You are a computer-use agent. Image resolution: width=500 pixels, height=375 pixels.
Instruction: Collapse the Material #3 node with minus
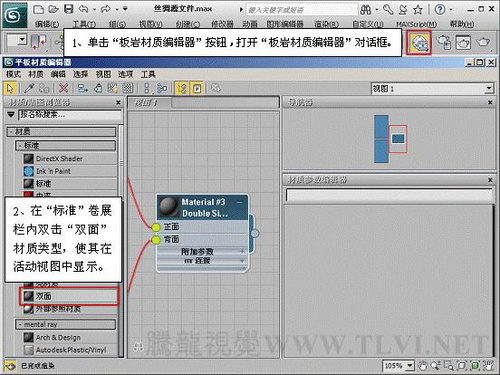pyautogui.click(x=239, y=202)
